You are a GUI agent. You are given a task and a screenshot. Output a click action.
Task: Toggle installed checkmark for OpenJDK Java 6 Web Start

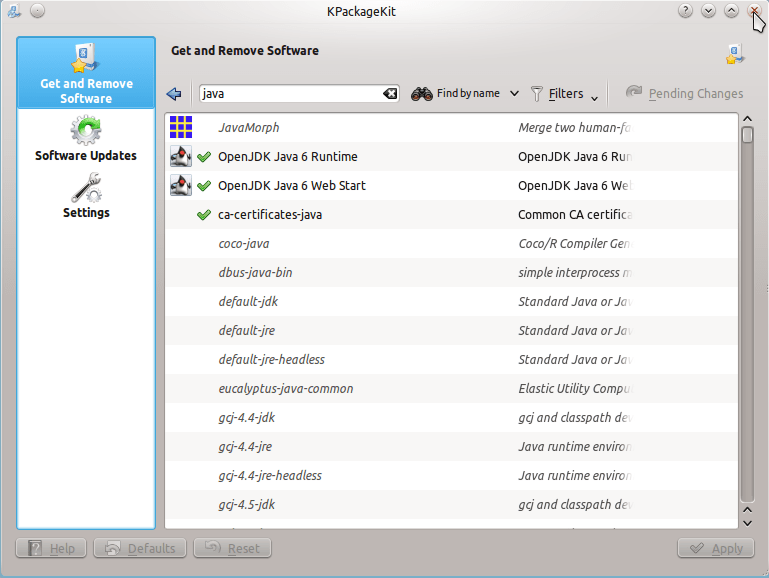tap(204, 186)
